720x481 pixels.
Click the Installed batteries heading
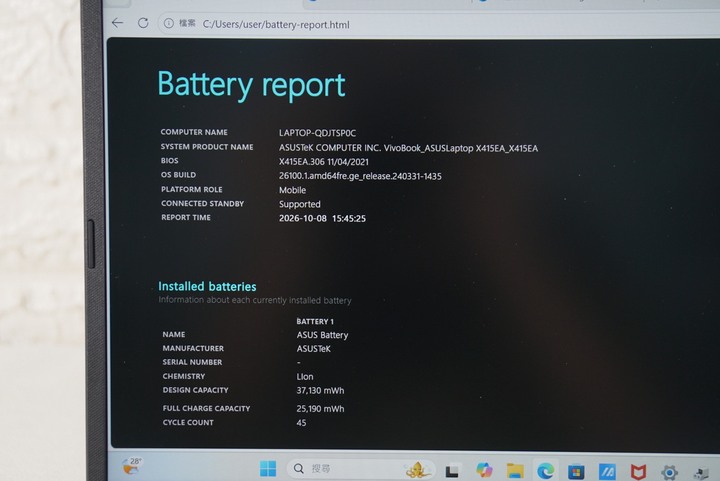pyautogui.click(x=207, y=286)
